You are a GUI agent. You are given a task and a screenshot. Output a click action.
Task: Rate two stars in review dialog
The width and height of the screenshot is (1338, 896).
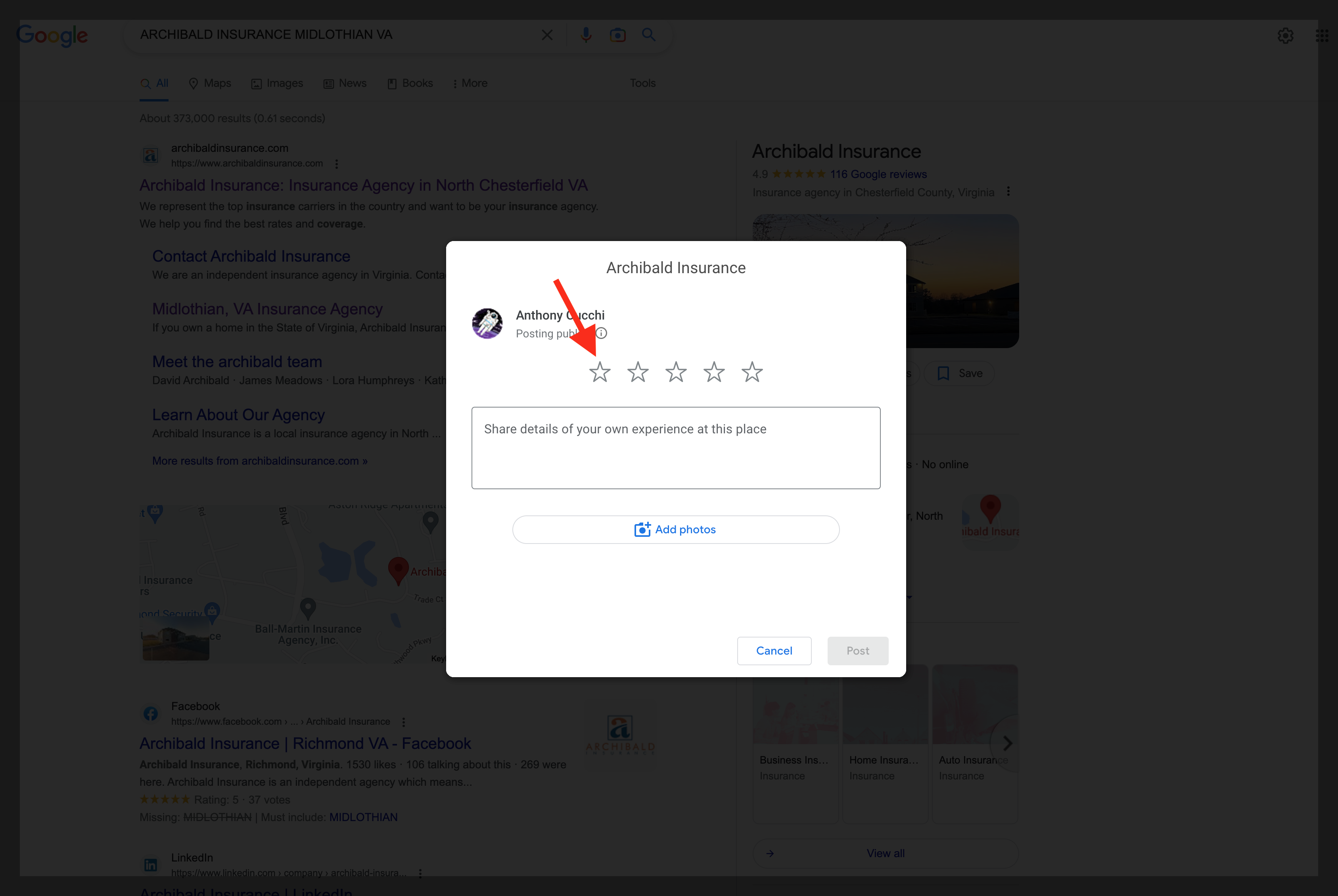tap(638, 372)
